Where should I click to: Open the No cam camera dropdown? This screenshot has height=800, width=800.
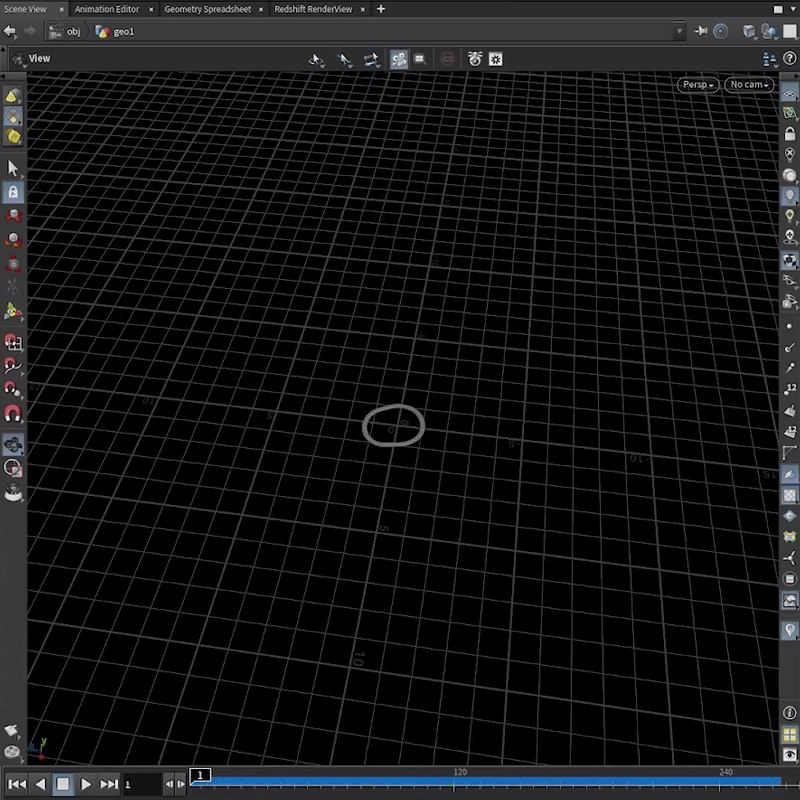click(x=748, y=85)
